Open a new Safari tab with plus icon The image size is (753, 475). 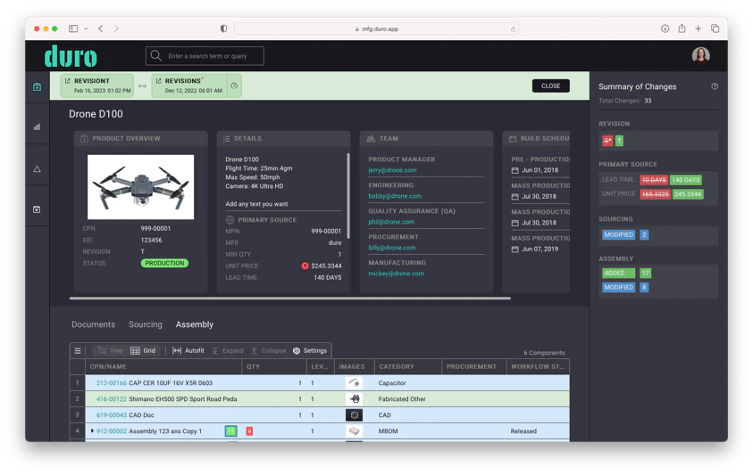698,29
